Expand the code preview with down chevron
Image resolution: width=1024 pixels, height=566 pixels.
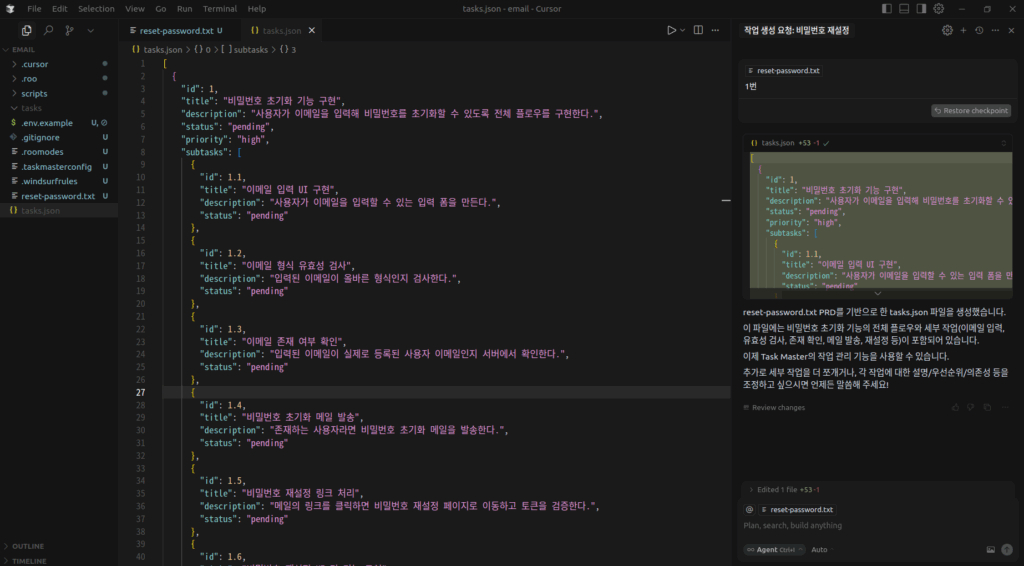tap(878, 293)
